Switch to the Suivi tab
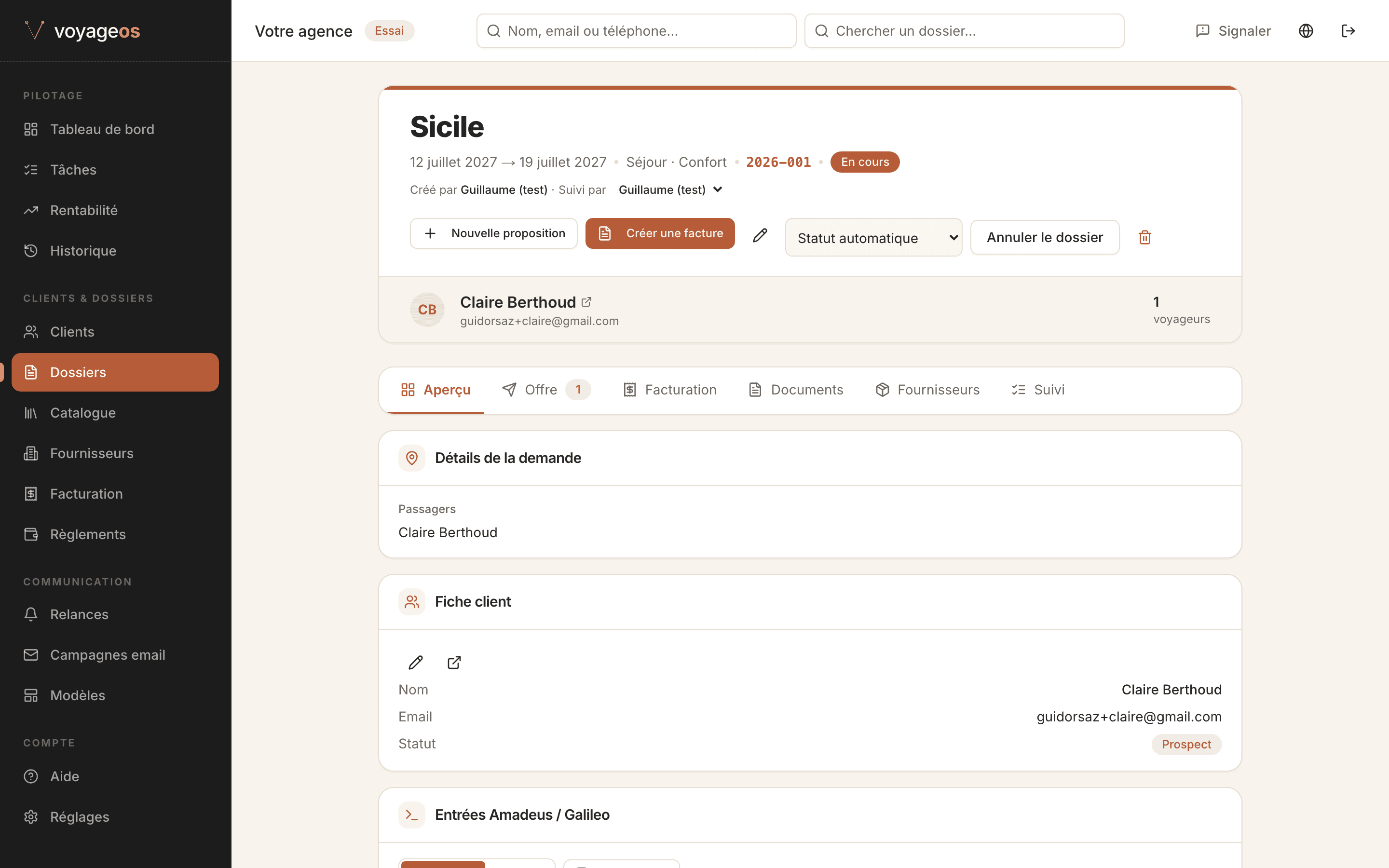Image resolution: width=1389 pixels, height=868 pixels. tap(1038, 390)
